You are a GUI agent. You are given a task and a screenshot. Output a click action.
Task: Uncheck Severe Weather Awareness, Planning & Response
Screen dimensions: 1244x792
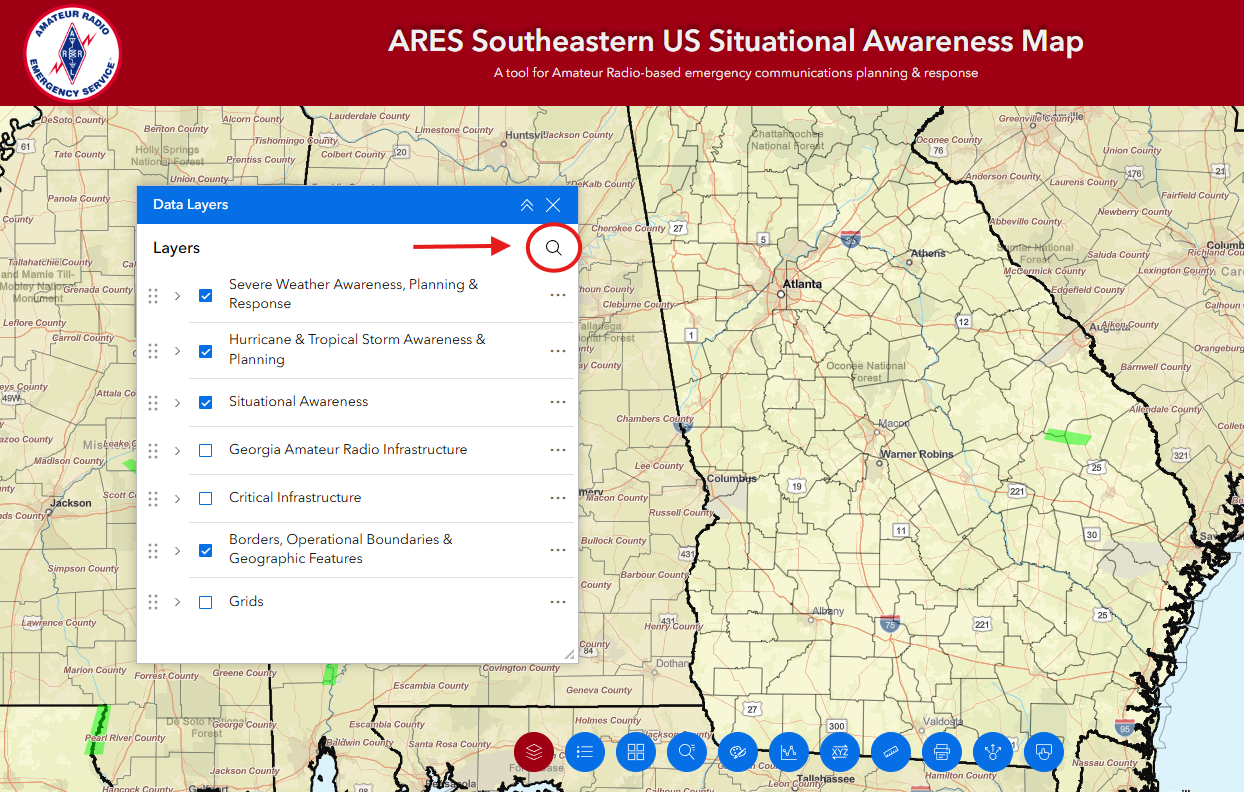point(205,295)
